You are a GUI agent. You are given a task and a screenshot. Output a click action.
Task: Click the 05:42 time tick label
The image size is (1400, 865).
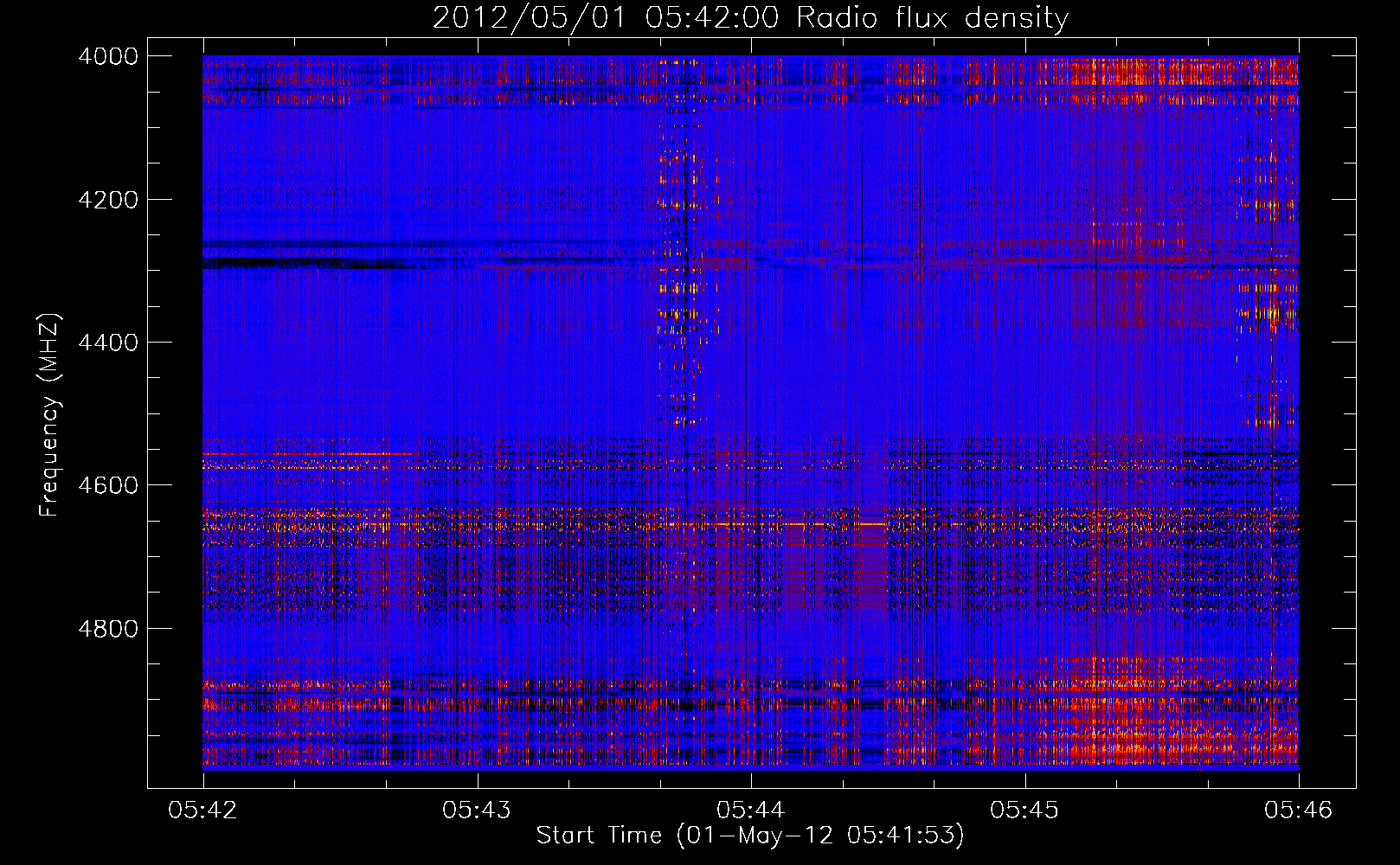pos(202,811)
